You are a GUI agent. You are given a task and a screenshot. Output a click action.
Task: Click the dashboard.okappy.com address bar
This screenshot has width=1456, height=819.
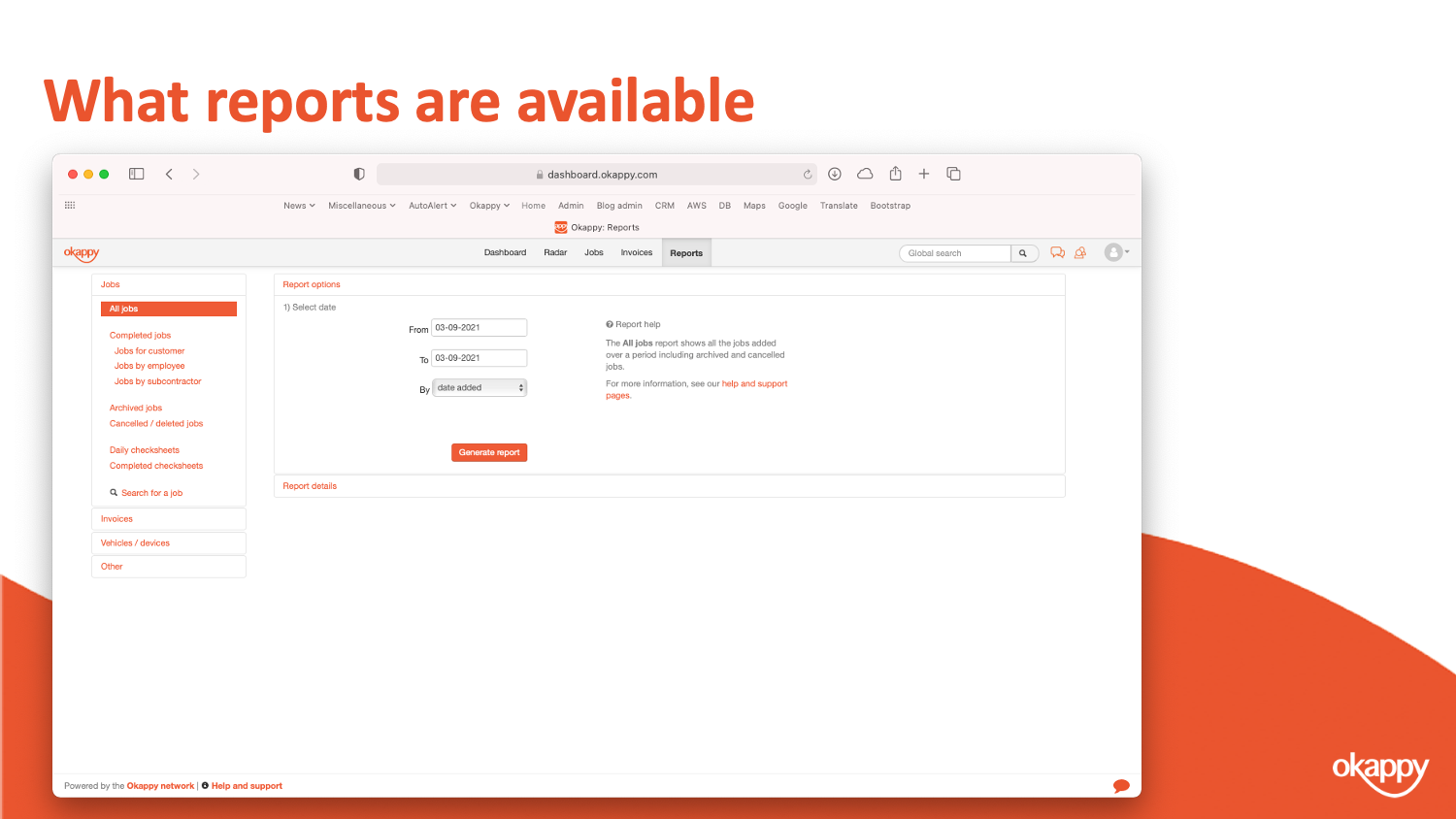point(596,175)
